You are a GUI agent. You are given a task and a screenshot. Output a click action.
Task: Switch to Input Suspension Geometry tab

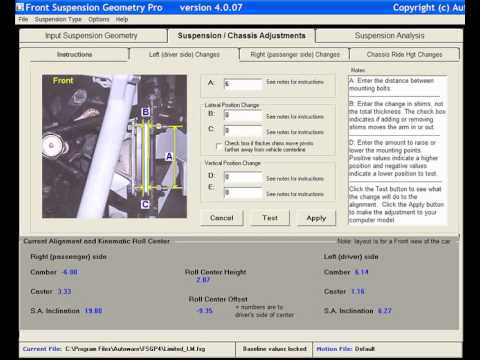93,36
